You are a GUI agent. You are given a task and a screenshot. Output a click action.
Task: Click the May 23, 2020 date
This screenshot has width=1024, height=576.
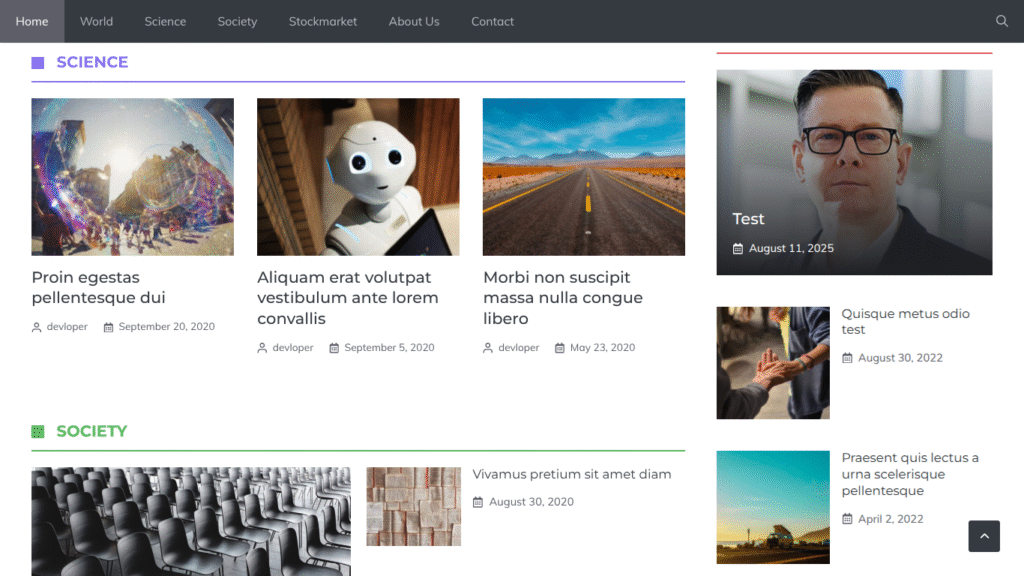(x=602, y=347)
